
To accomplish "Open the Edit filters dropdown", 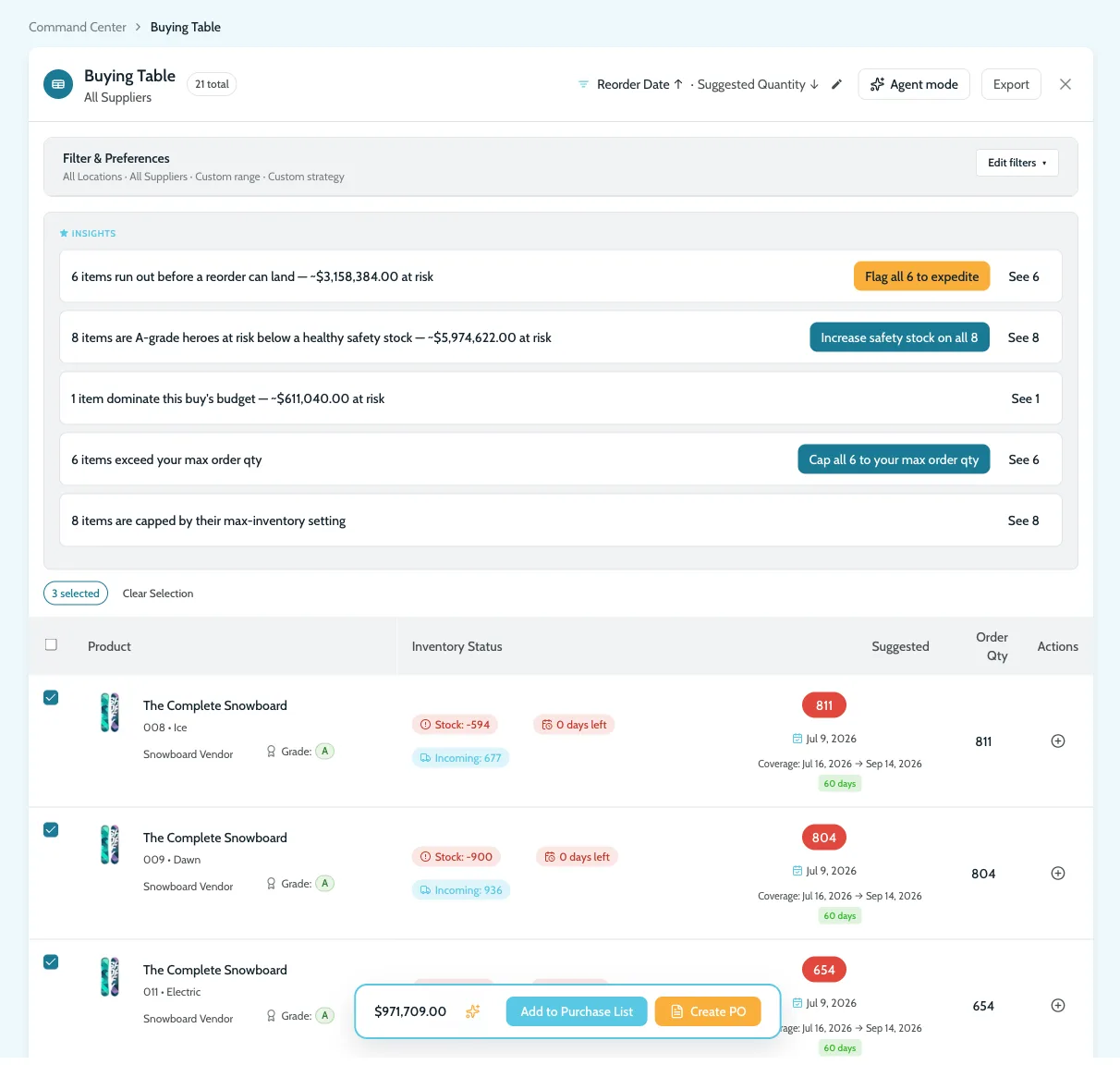I will [1017, 163].
